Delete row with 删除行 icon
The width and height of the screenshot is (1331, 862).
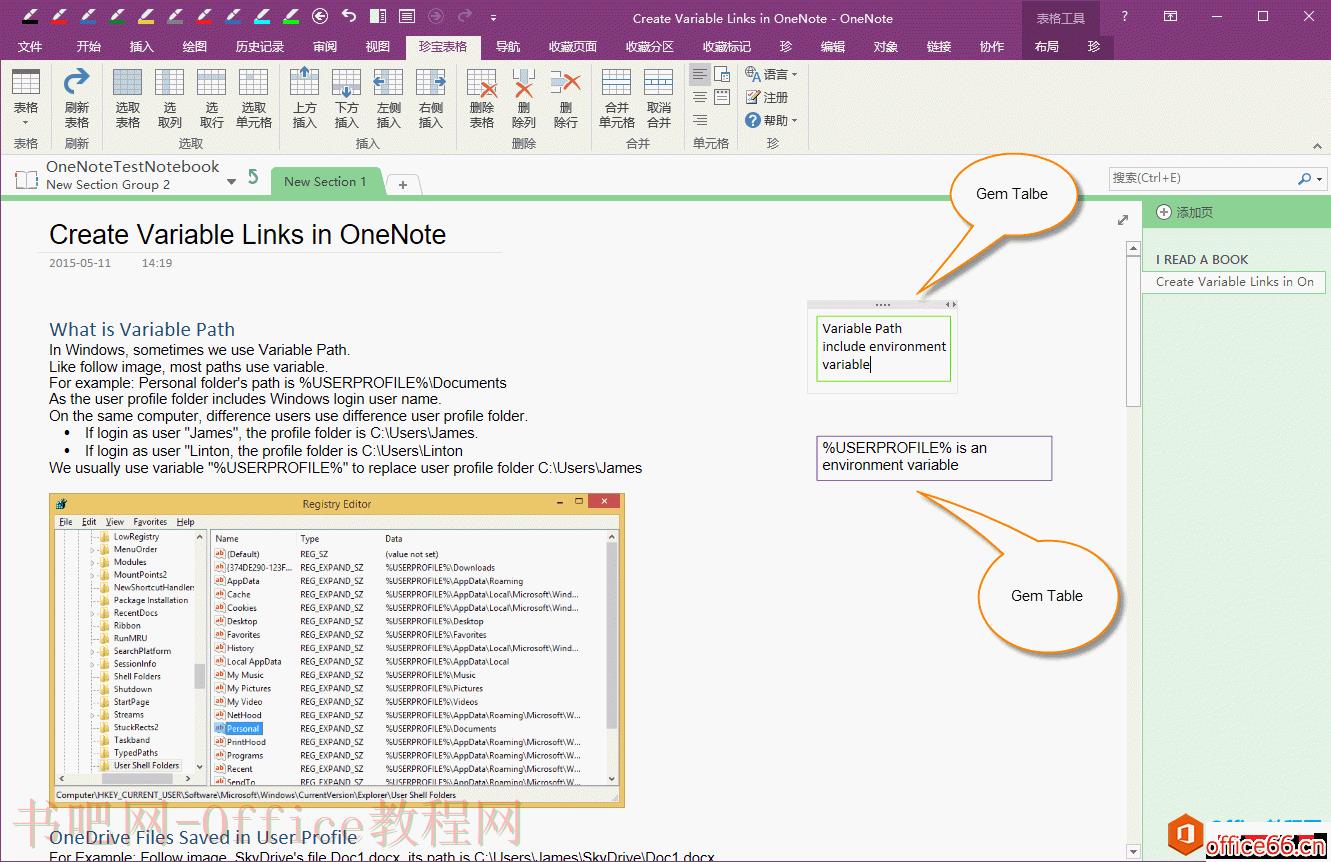[566, 83]
